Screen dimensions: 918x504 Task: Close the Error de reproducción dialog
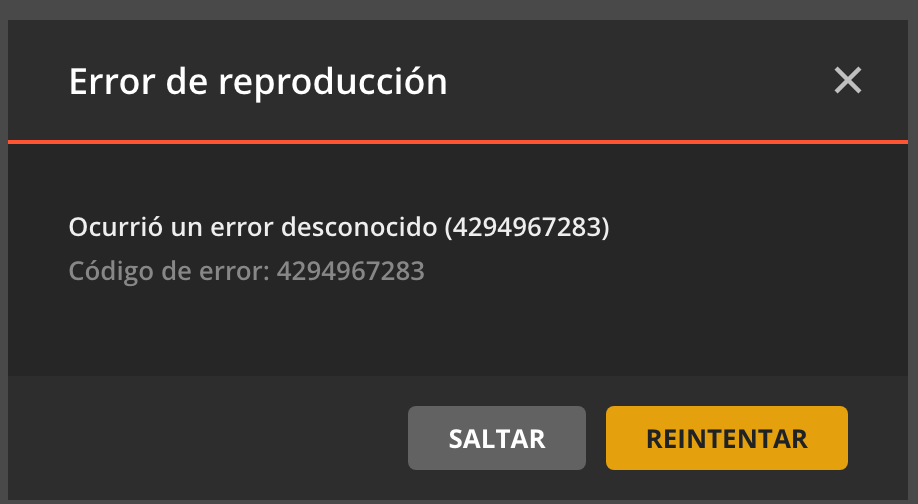click(x=847, y=80)
